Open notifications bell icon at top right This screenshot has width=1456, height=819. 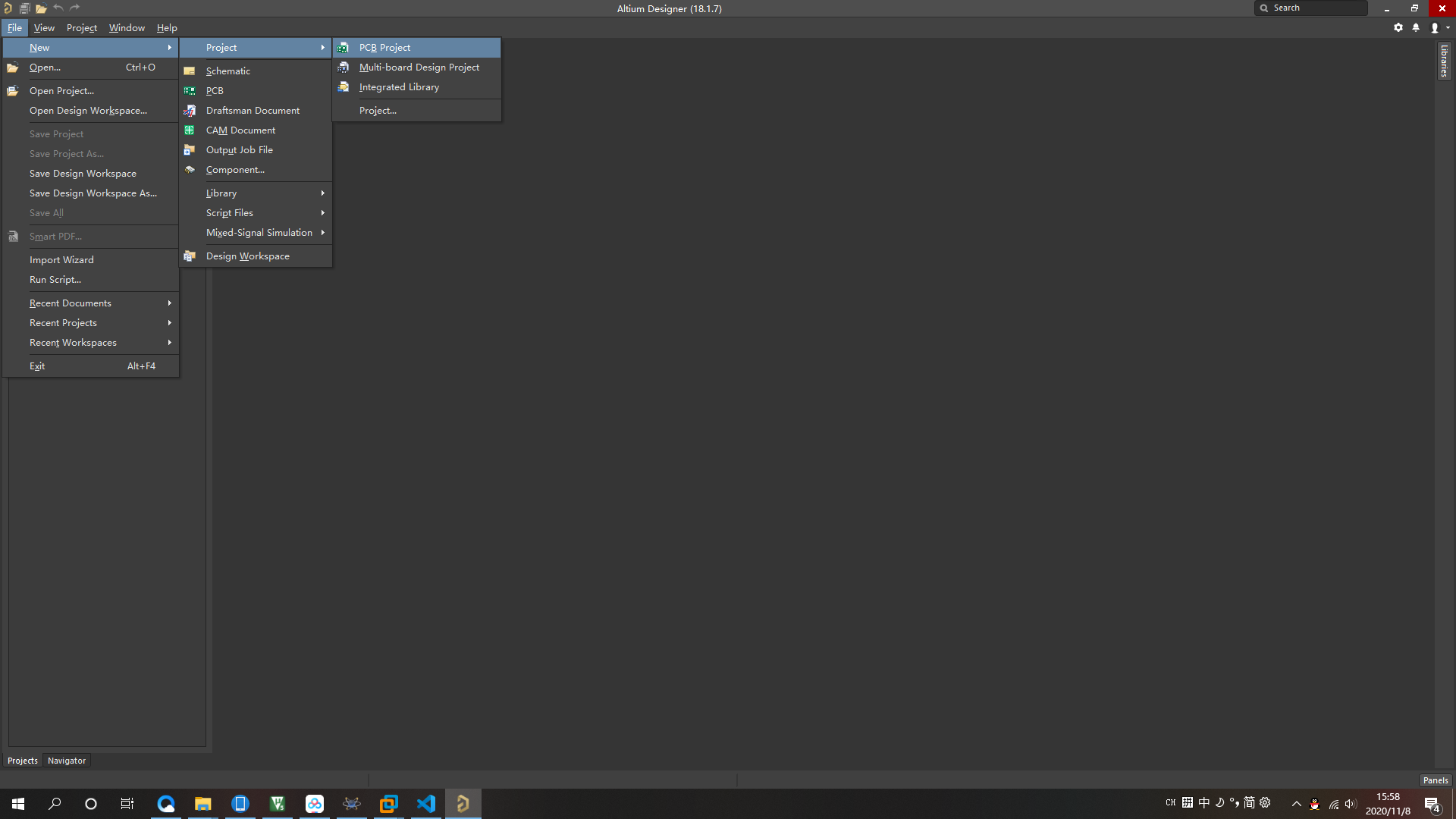1416,27
